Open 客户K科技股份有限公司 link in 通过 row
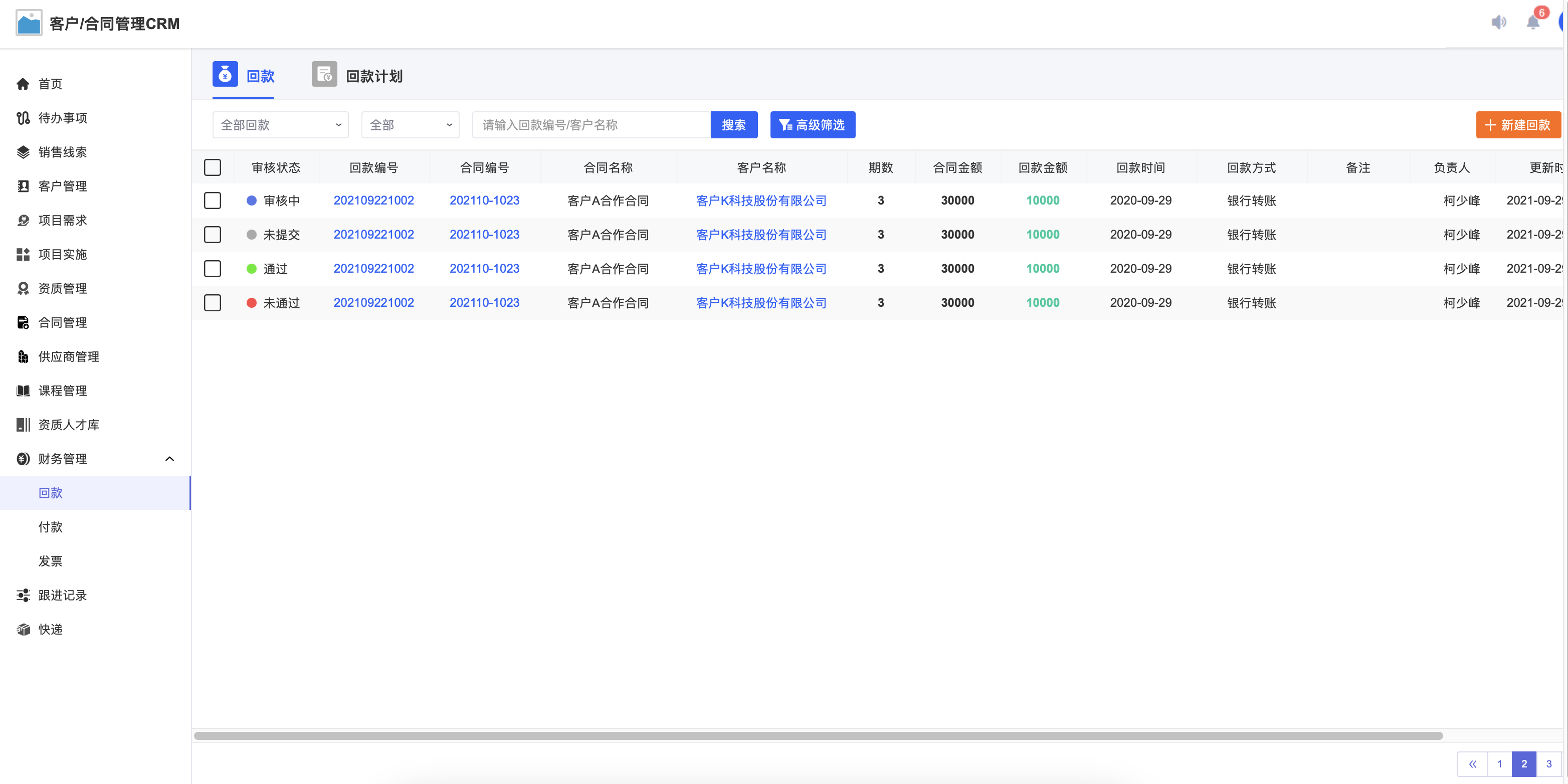 click(x=761, y=269)
